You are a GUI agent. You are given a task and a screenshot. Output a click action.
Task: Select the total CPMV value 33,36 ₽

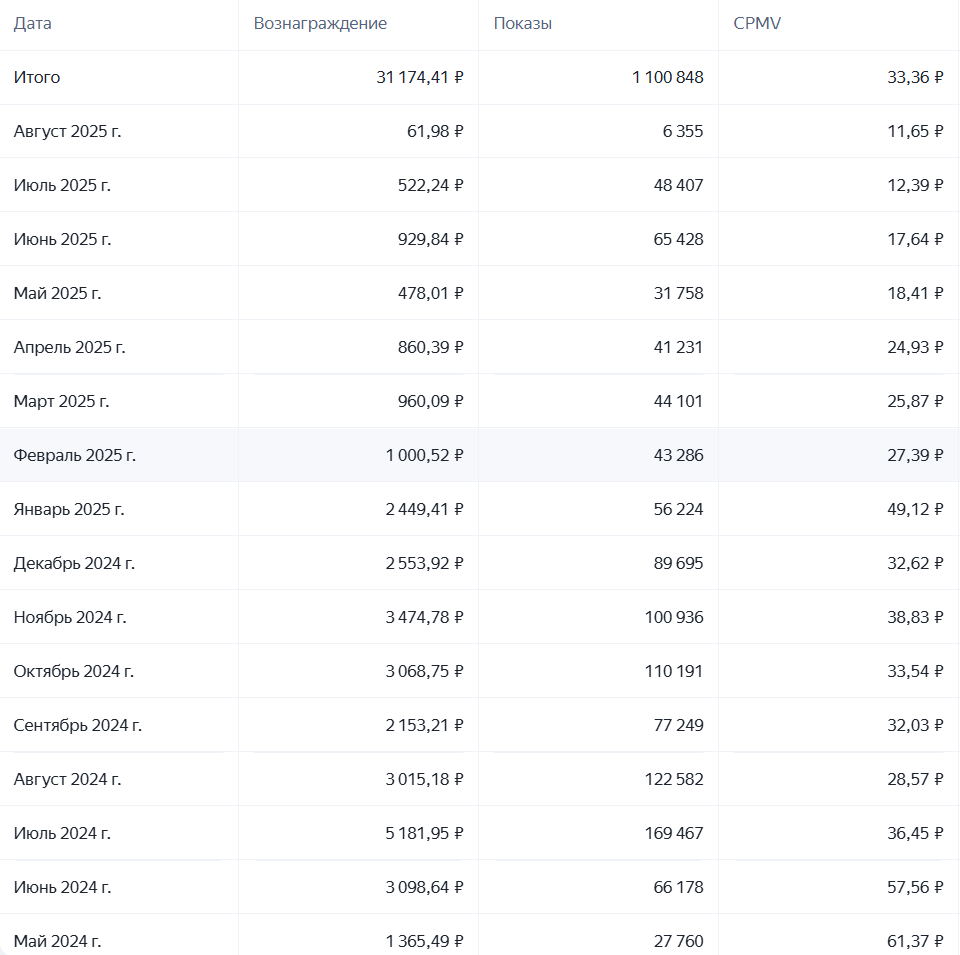click(914, 78)
